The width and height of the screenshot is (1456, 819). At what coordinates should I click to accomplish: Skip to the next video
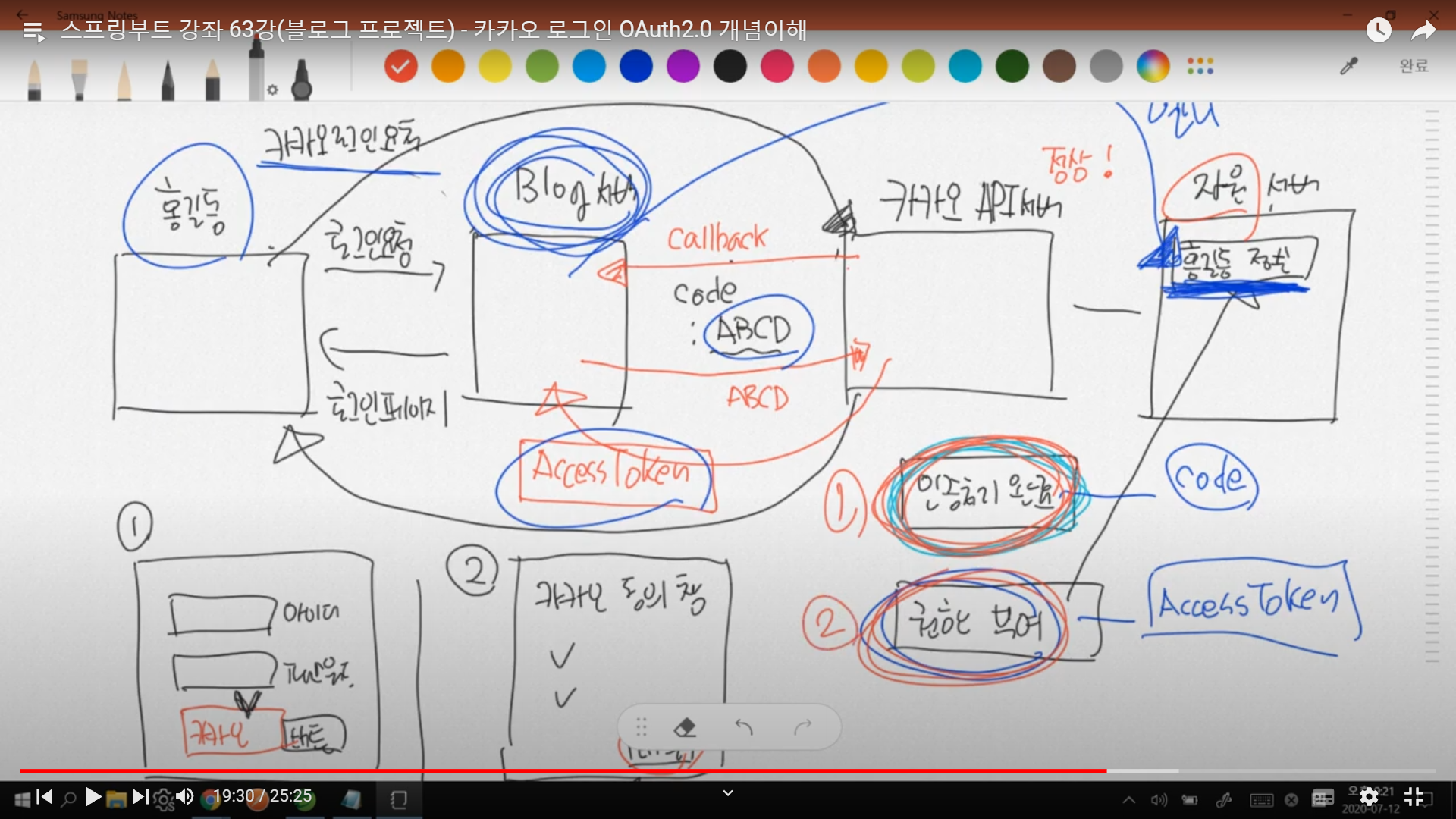pyautogui.click(x=140, y=796)
